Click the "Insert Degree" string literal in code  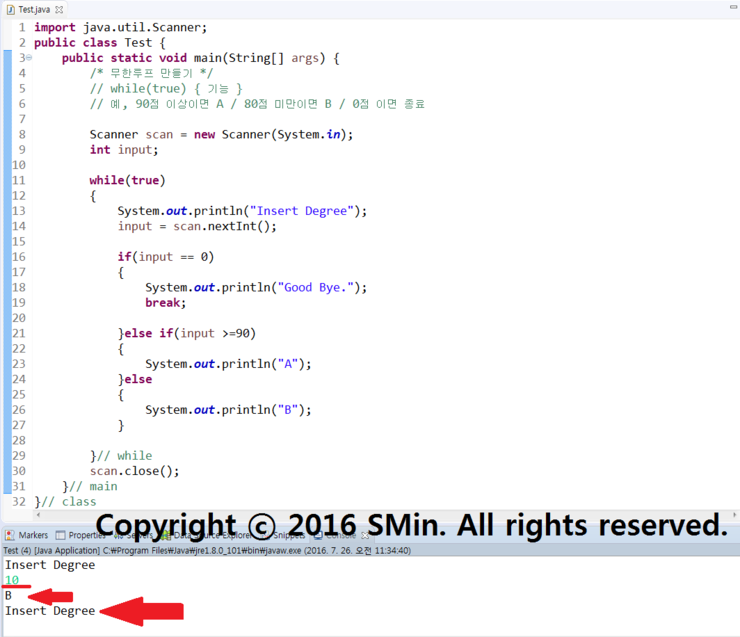[302, 211]
